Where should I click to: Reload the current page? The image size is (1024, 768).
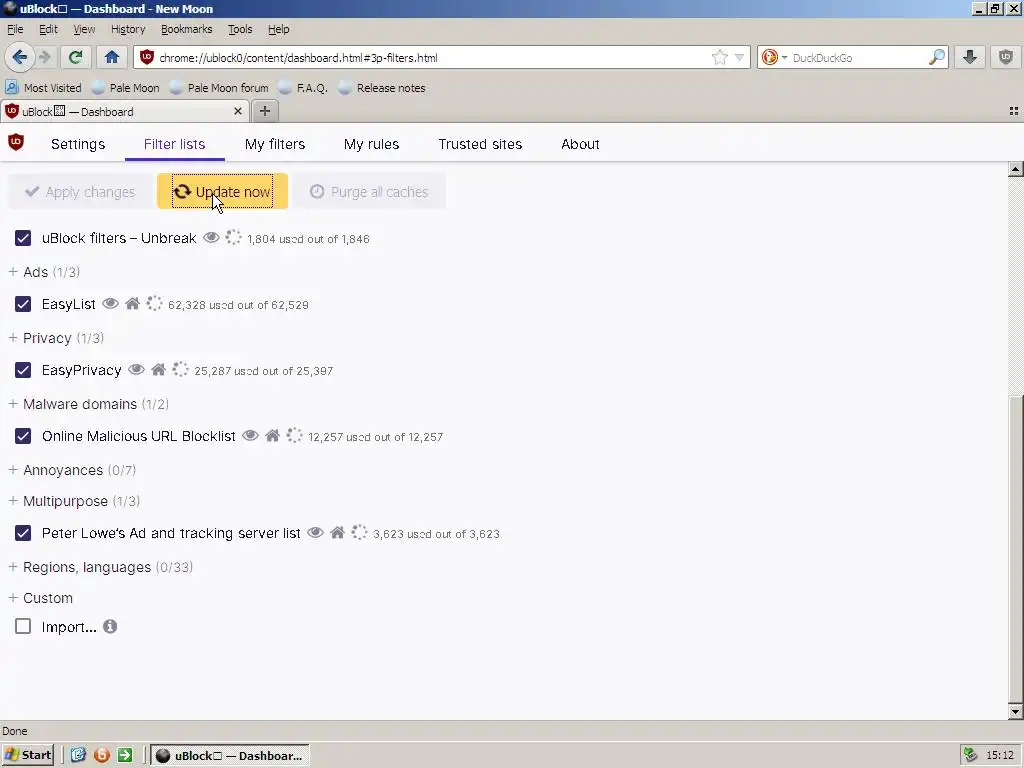tap(75, 57)
